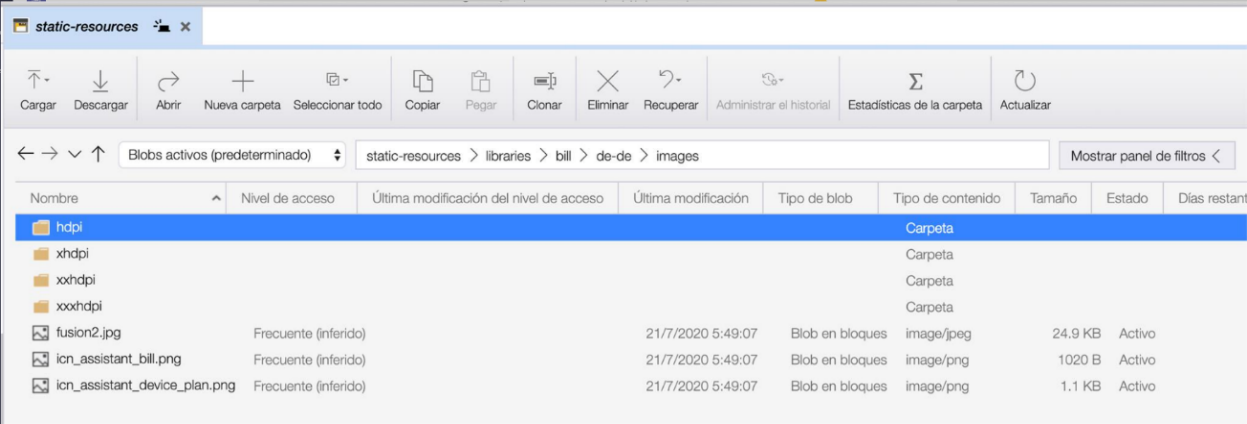This screenshot has width=1247, height=424.
Task: Click Mostrar panel de filtros button
Action: (x=1146, y=156)
